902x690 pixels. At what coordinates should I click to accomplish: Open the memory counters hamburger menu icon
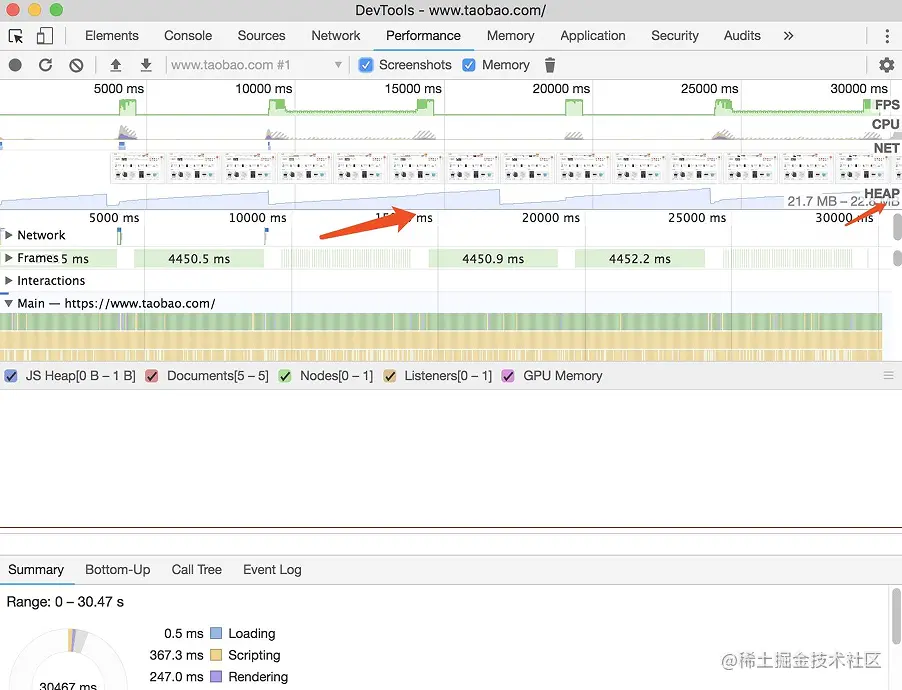point(888,376)
